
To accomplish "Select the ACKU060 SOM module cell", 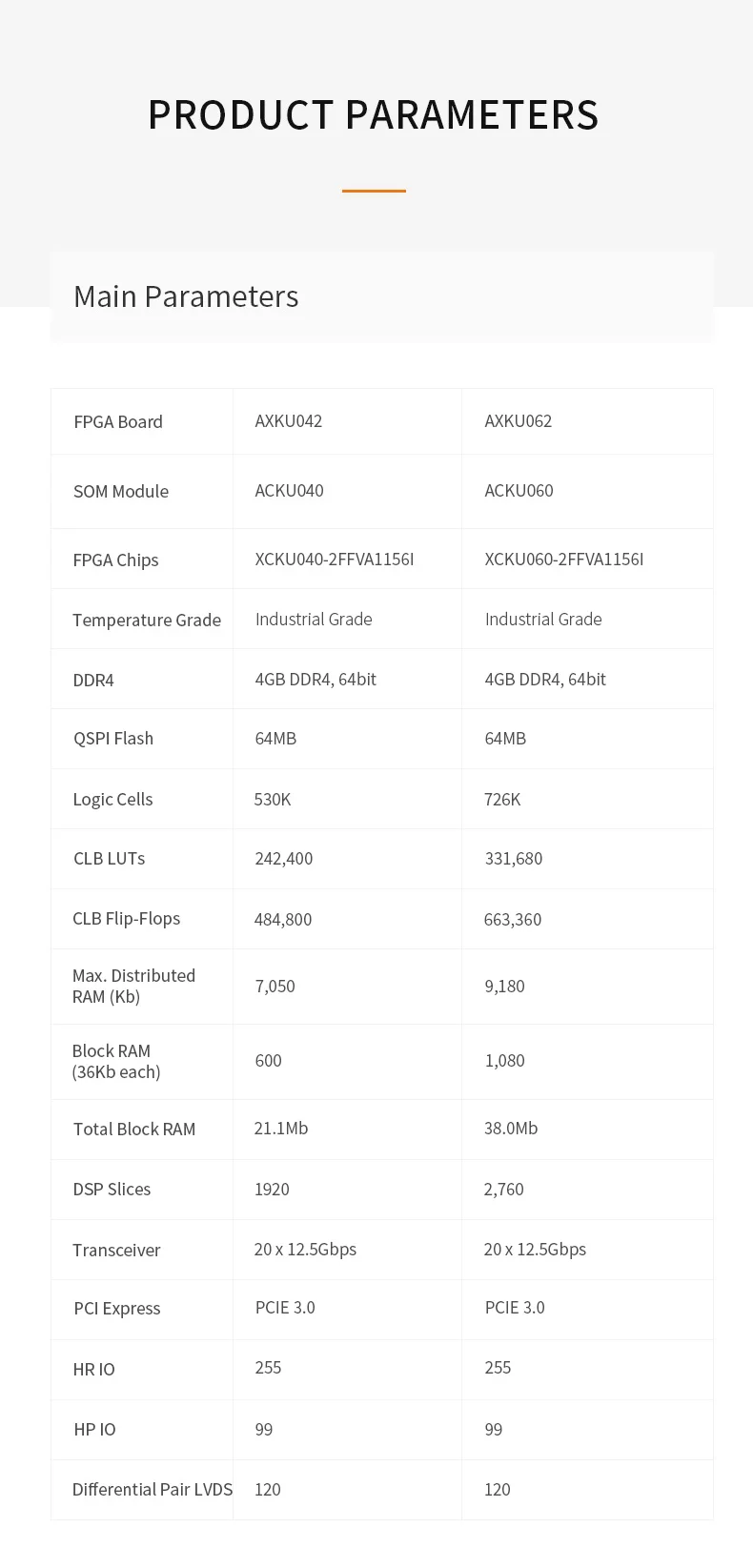I will pos(519,491).
